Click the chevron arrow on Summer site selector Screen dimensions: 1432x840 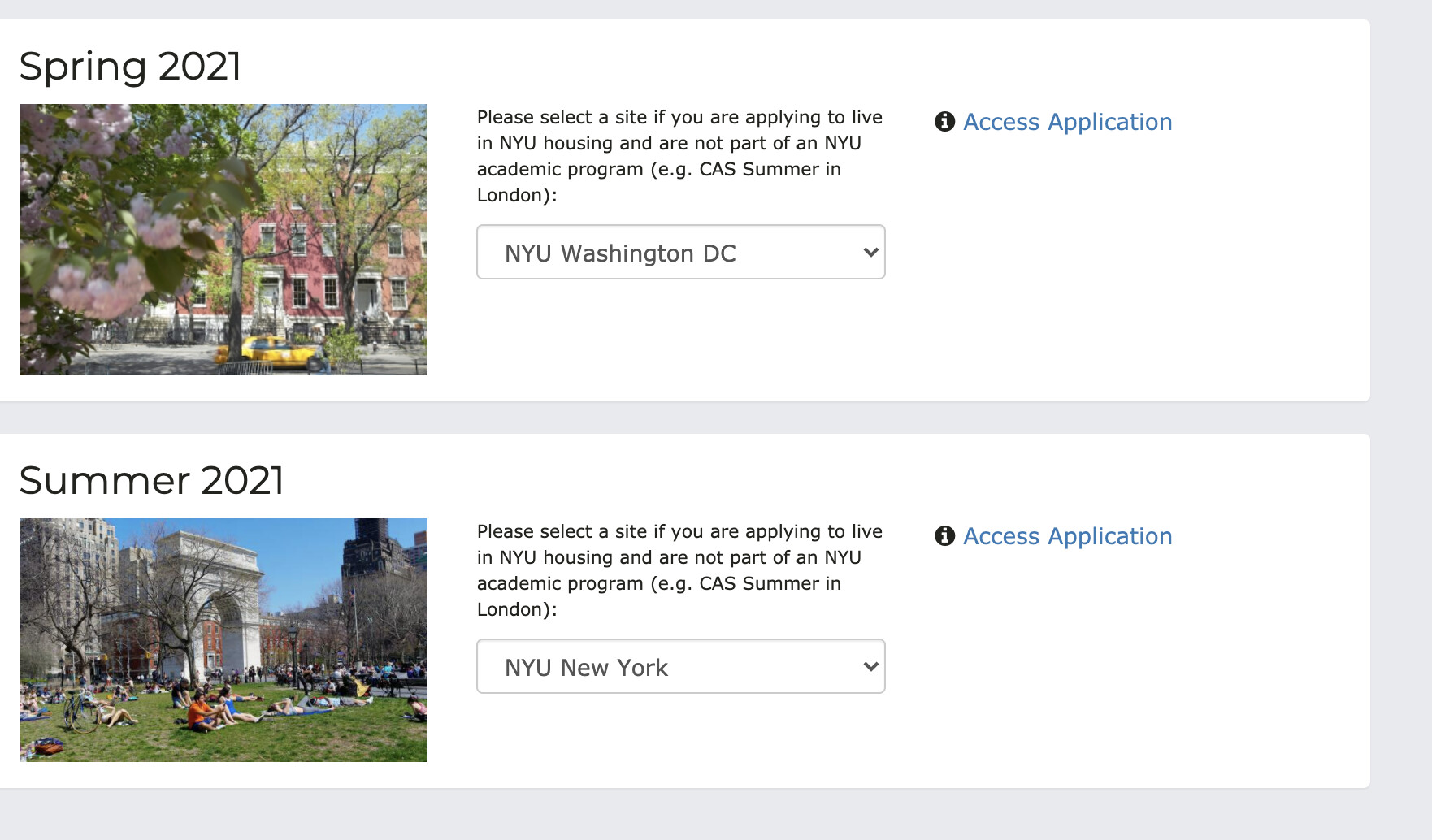[x=870, y=667]
